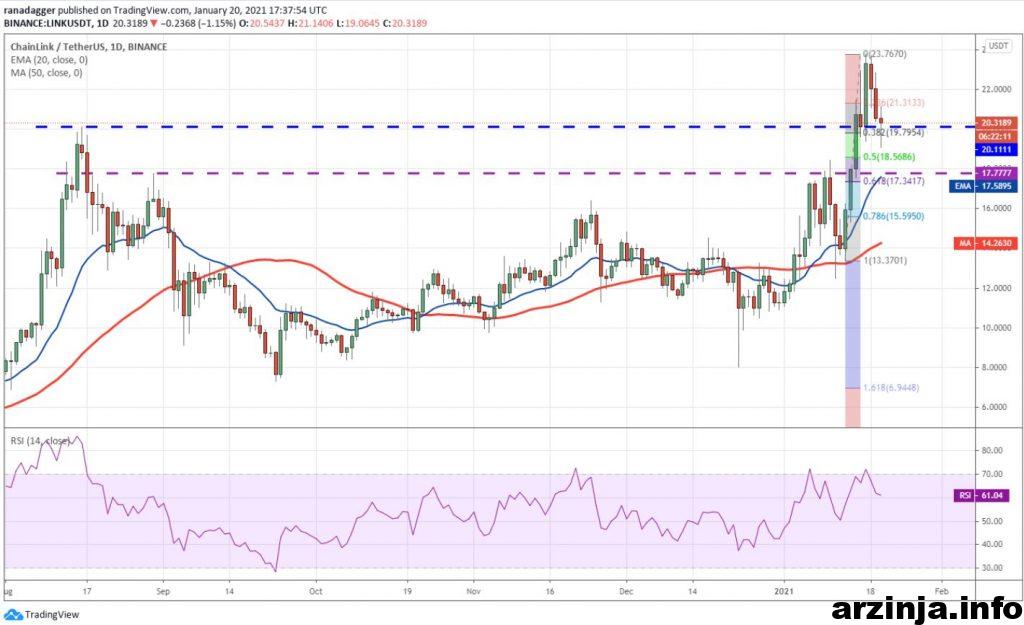This screenshot has width=1024, height=625.
Task: Click the RSI 61.04 value tag
Action: click(x=982, y=496)
